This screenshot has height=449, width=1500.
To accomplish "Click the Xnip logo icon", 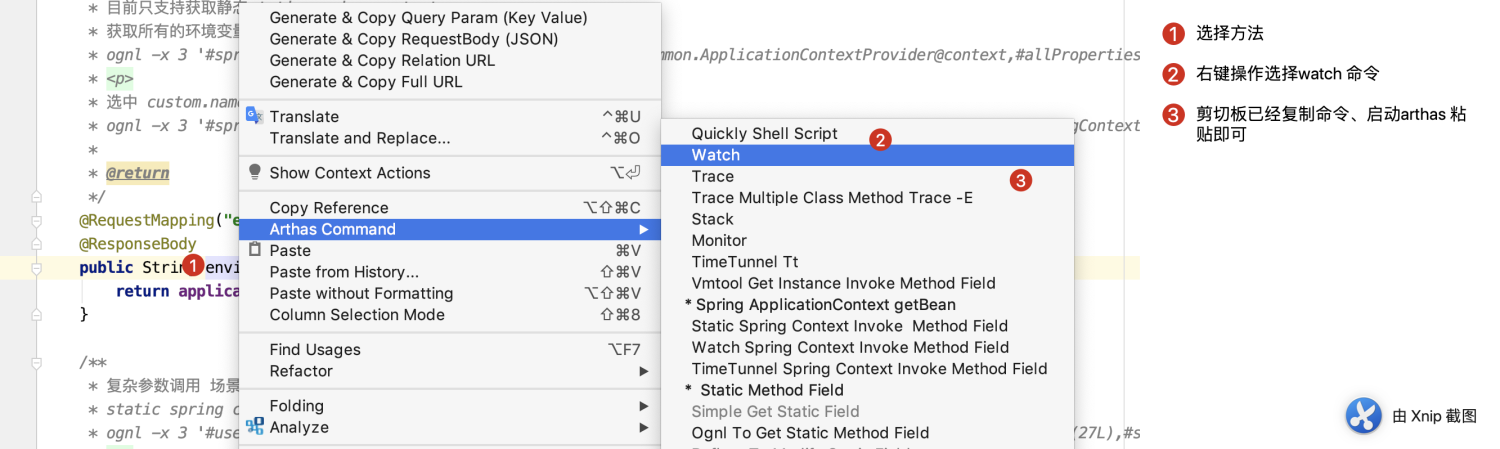I will coord(1363,416).
